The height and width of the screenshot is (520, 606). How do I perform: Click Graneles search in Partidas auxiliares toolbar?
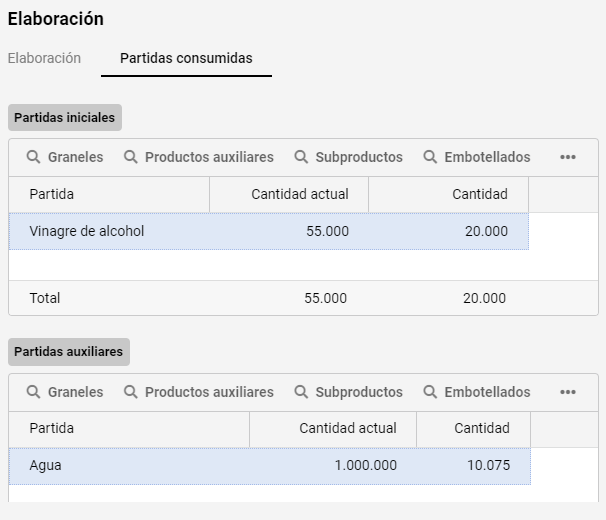point(65,392)
